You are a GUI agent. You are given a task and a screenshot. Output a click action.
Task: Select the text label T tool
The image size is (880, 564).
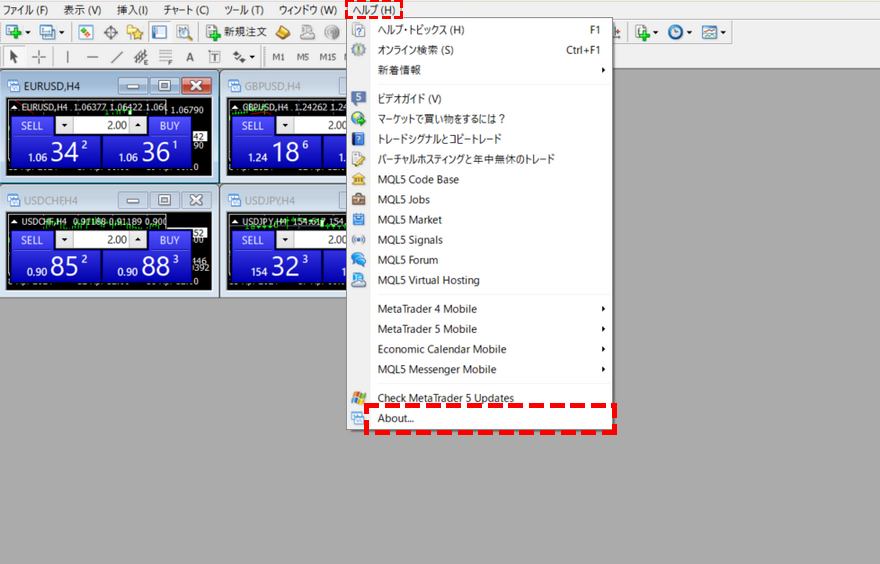[x=214, y=57]
